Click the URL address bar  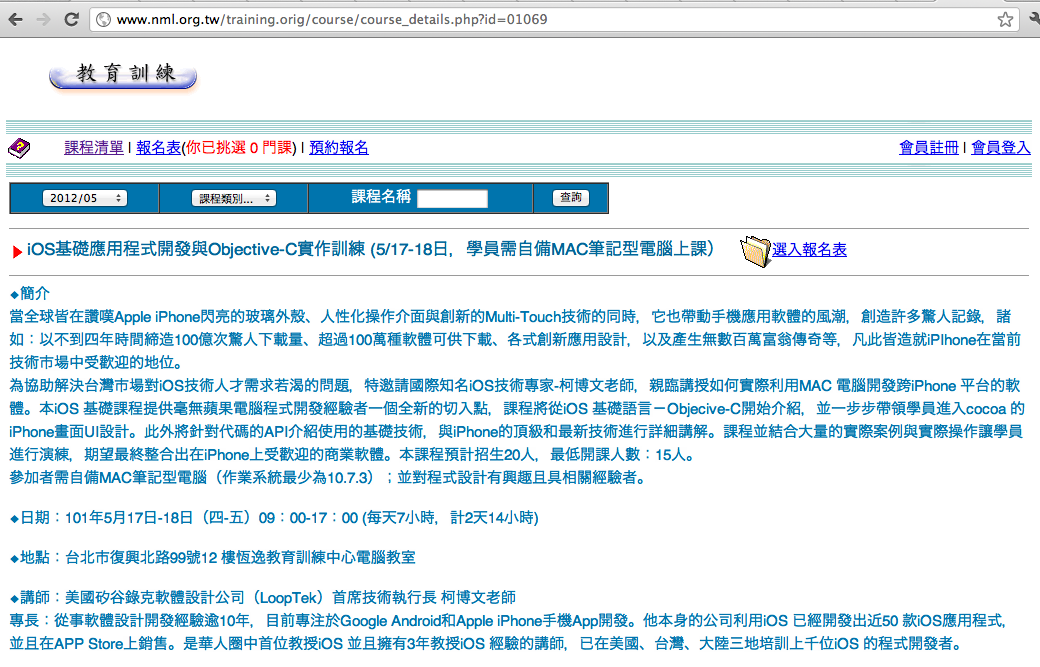554,19
